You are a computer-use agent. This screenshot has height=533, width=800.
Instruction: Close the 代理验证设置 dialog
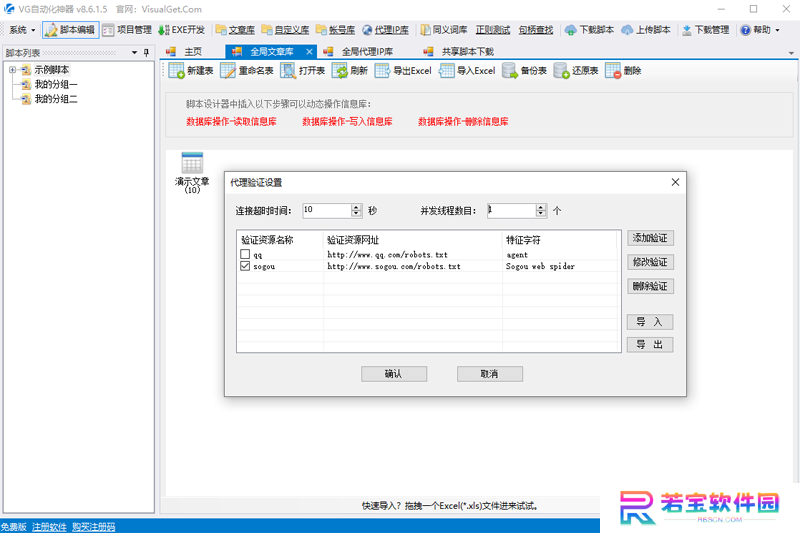[675, 182]
